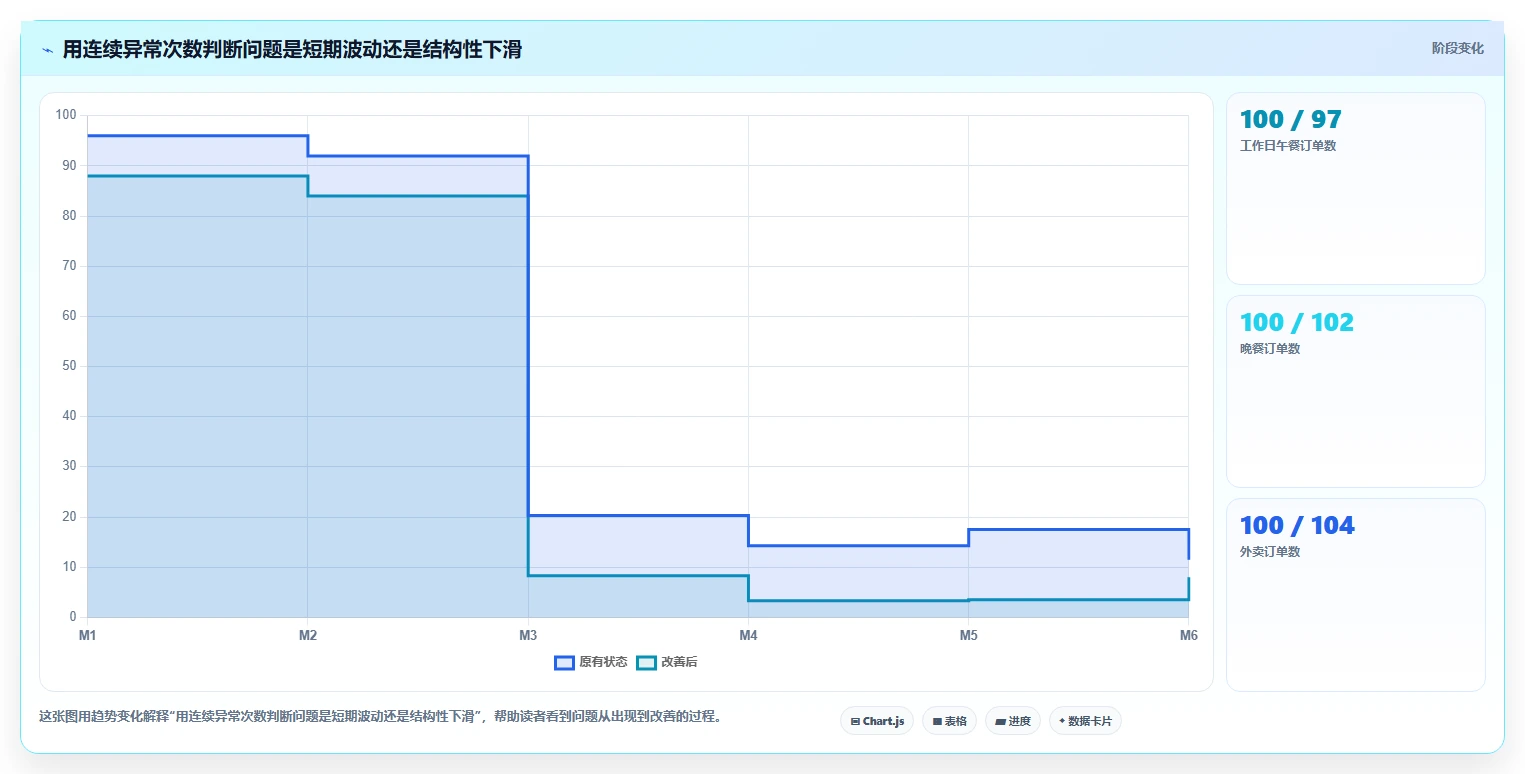Click the M6 axis label
Screen dimensions: 1525x774
click(x=1188, y=635)
